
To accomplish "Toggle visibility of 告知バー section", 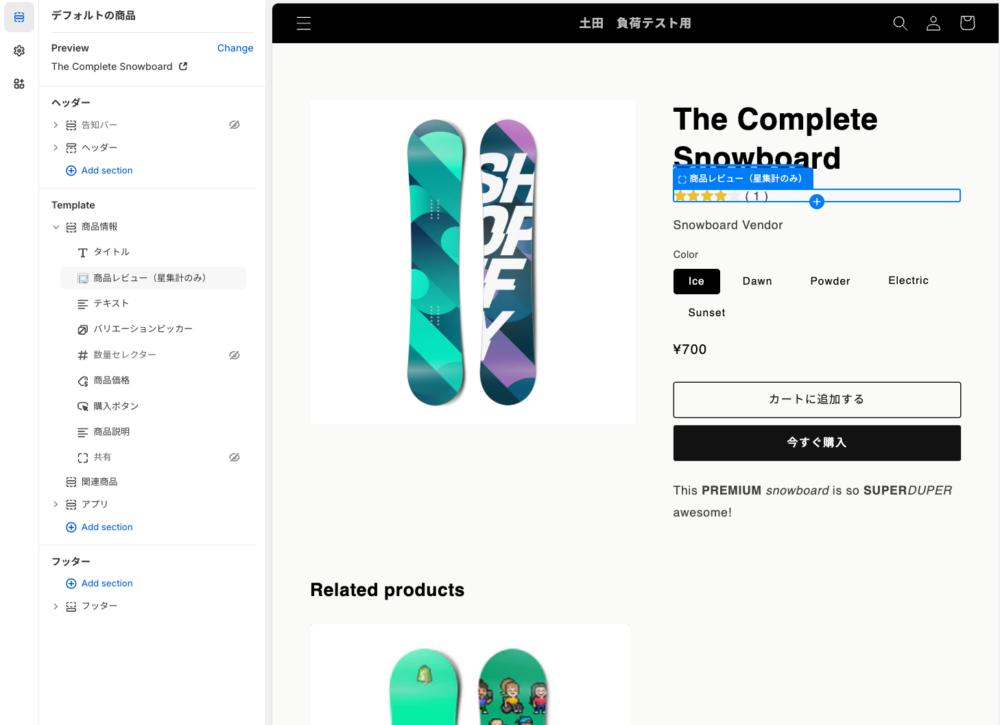I will pyautogui.click(x=234, y=125).
